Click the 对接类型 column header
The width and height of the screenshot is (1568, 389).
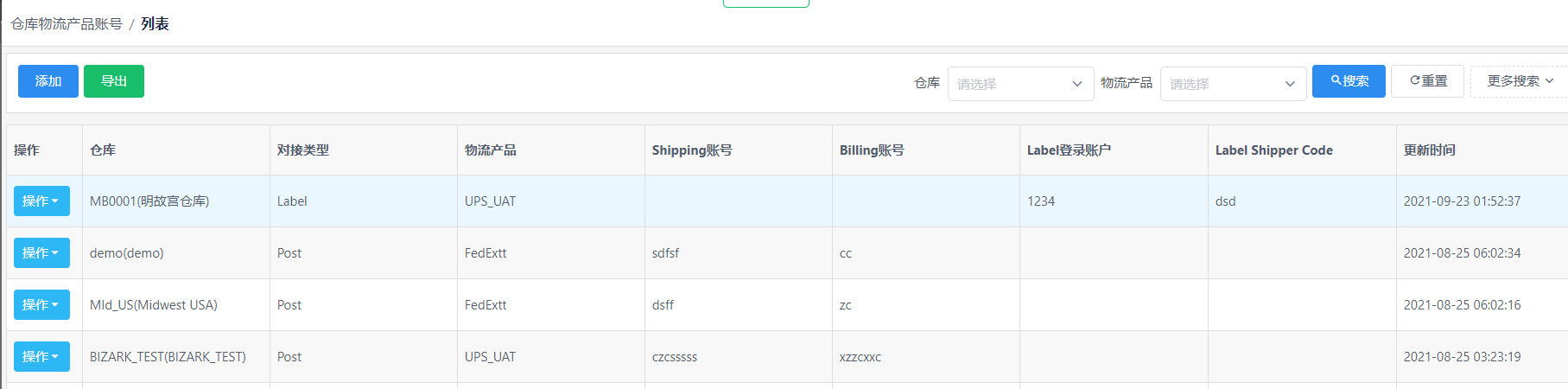pyautogui.click(x=303, y=150)
